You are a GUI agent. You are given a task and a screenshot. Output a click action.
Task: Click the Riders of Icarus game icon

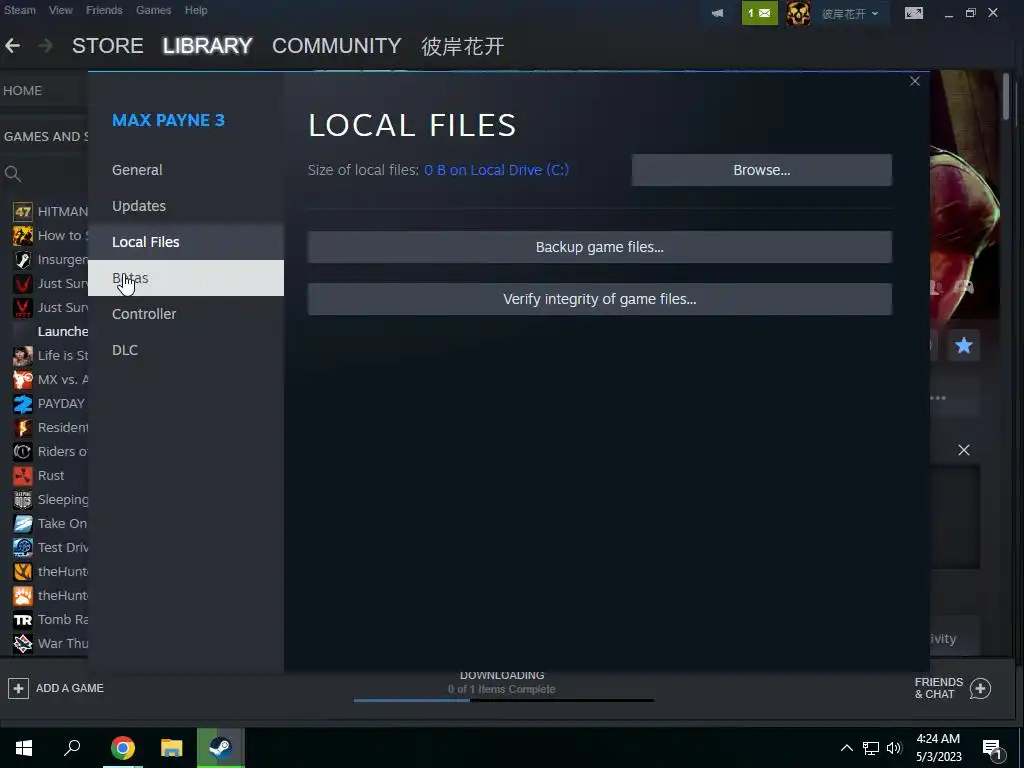[x=23, y=452]
